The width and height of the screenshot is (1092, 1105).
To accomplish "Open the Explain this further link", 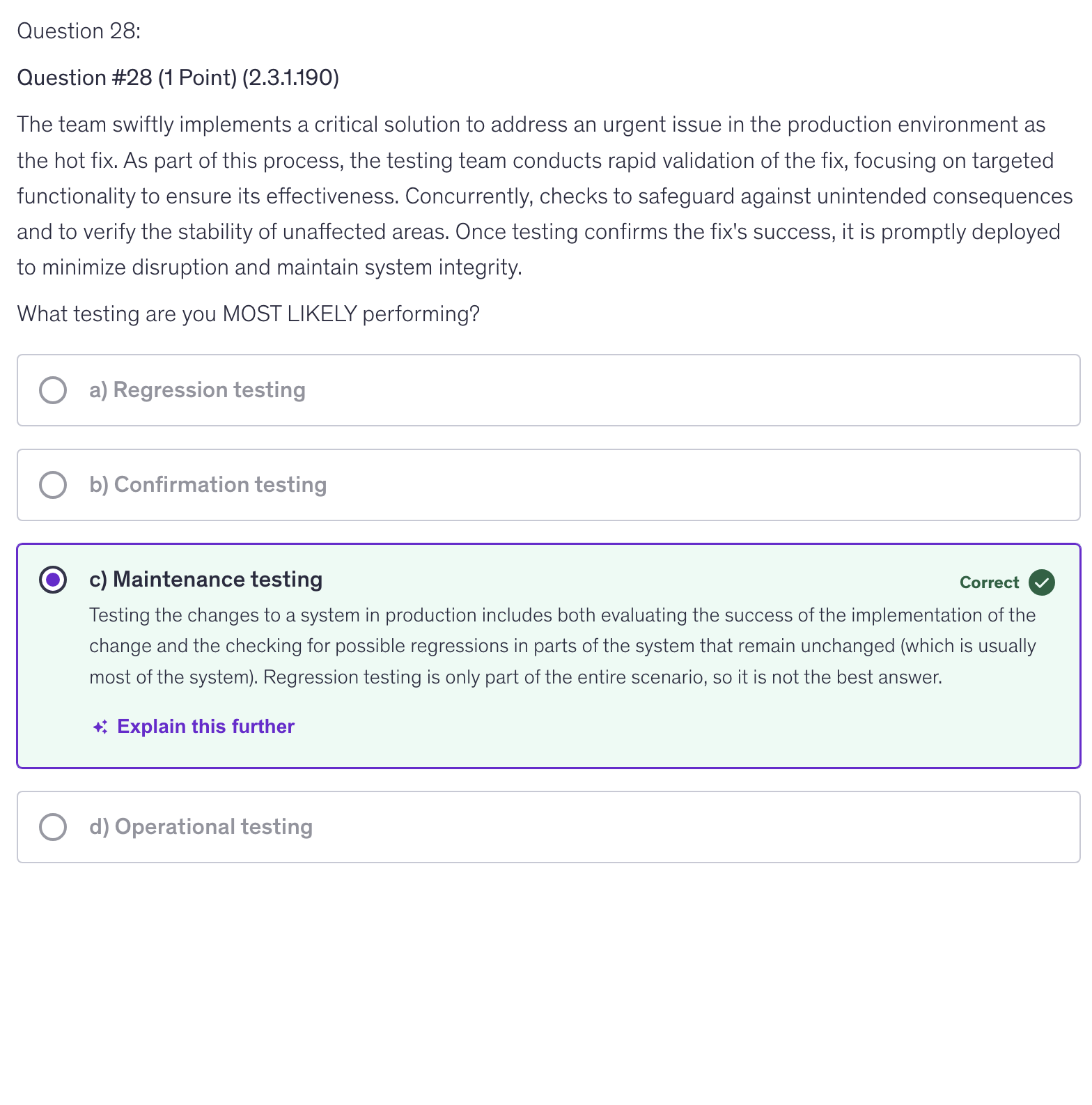I will point(205,727).
